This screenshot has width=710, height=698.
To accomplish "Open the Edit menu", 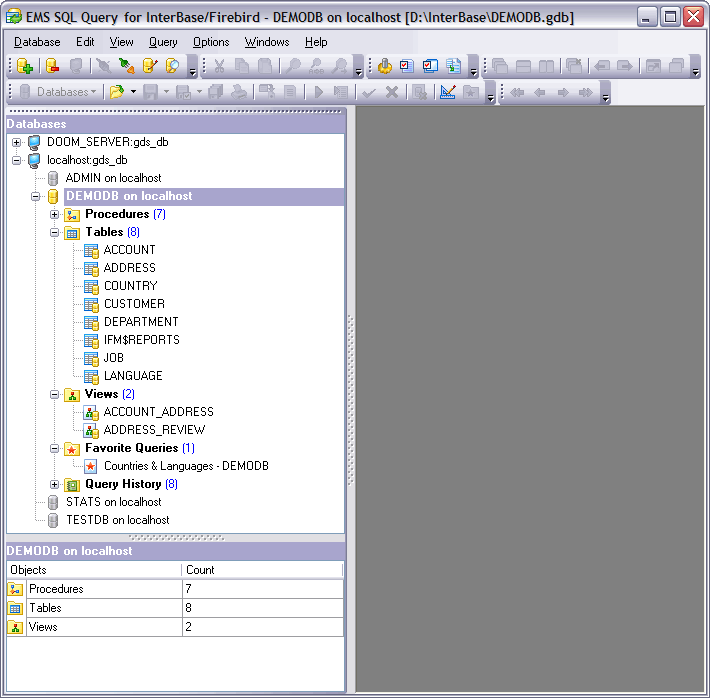I will [x=85, y=42].
